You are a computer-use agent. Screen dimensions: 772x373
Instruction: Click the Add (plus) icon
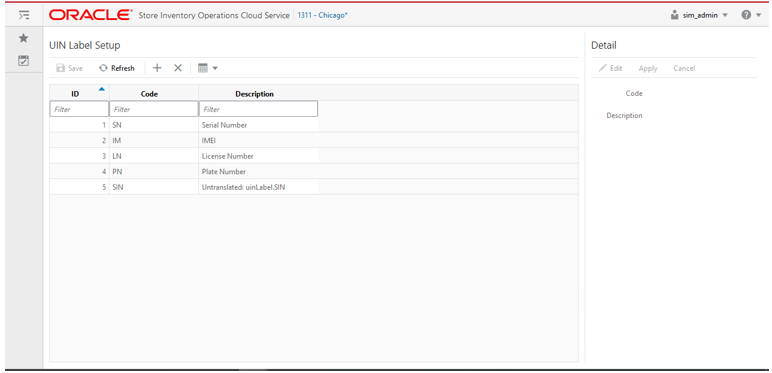pos(157,68)
